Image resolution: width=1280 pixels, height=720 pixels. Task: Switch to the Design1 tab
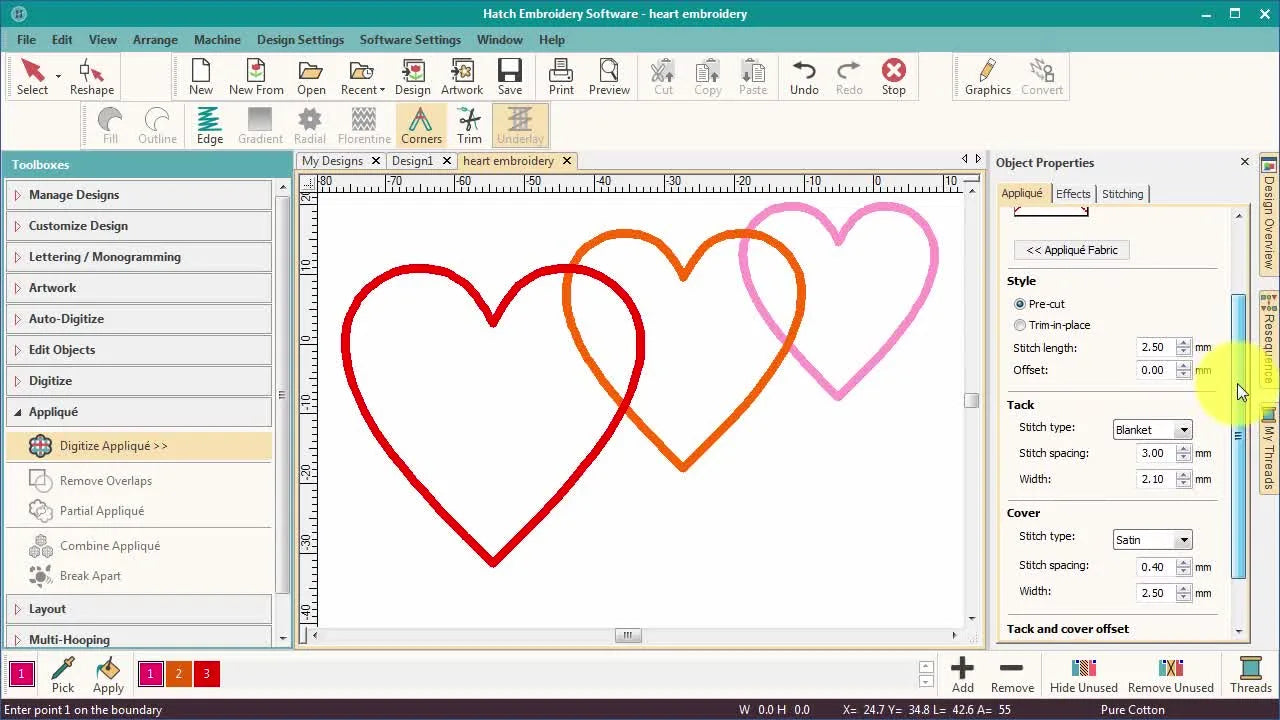(x=412, y=161)
